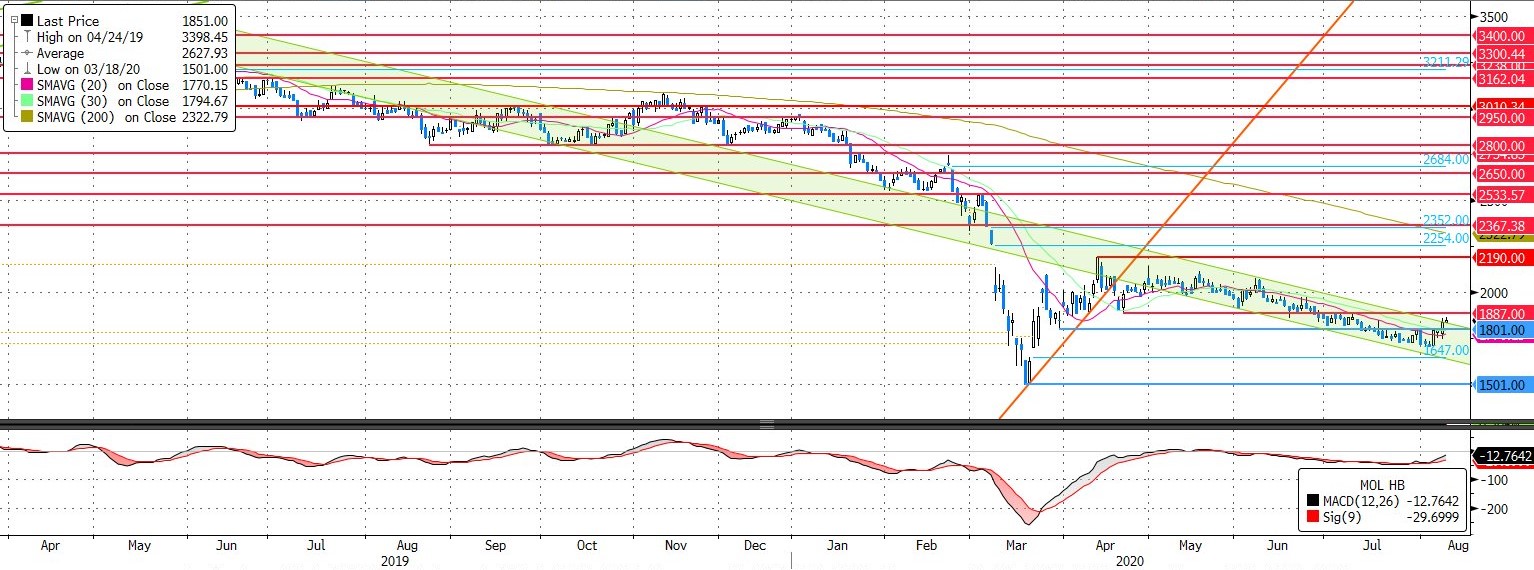Click the MOL HB indicator title

tap(1383, 485)
